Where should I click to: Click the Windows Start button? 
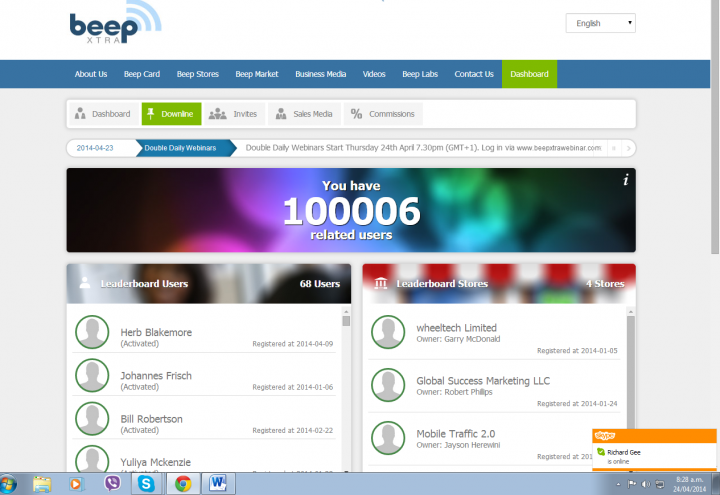(8, 484)
